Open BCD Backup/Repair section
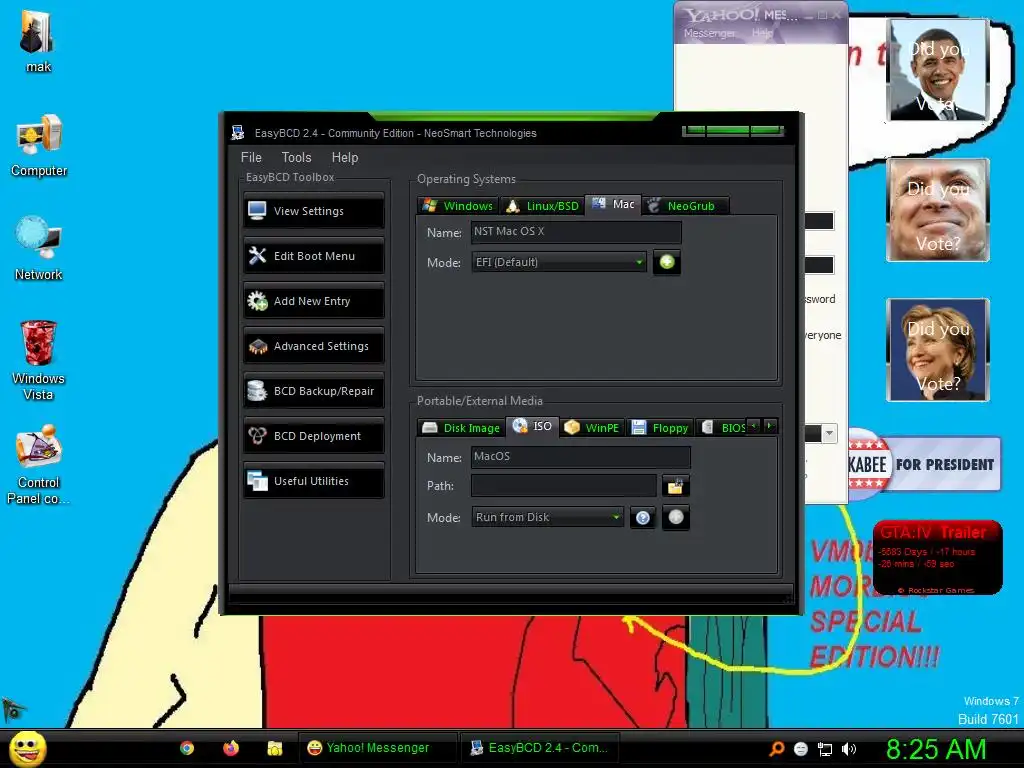The height and width of the screenshot is (768, 1024). click(314, 391)
